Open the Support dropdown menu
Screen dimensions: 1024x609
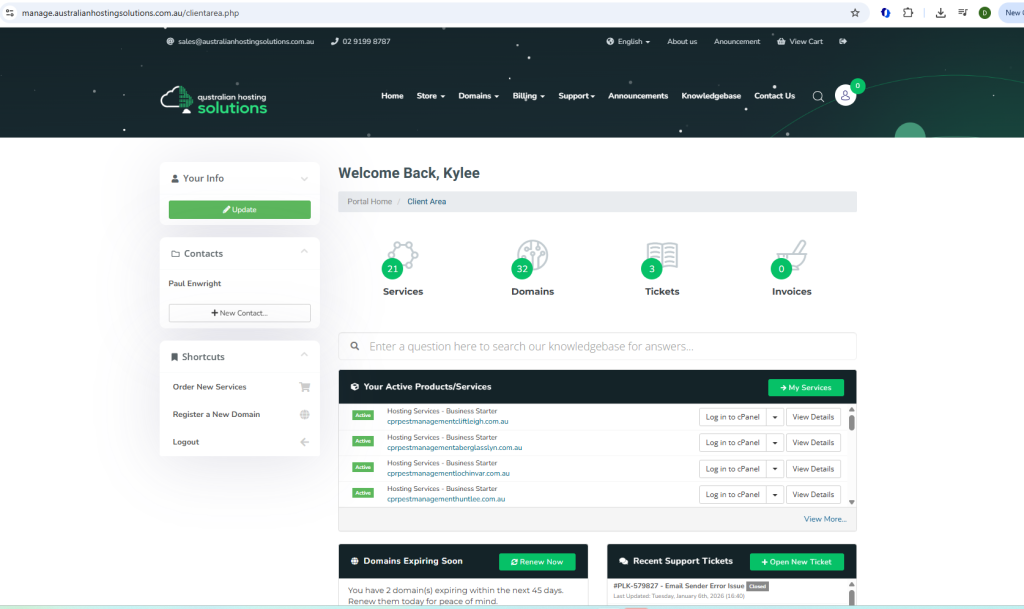click(x=576, y=96)
